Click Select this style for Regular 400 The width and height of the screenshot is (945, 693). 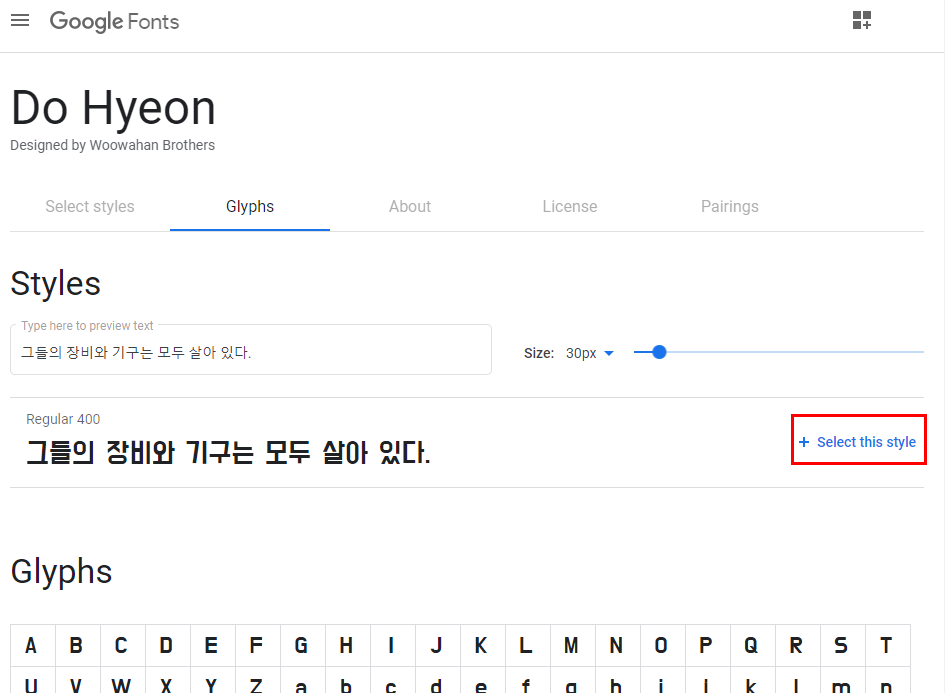(x=858, y=442)
